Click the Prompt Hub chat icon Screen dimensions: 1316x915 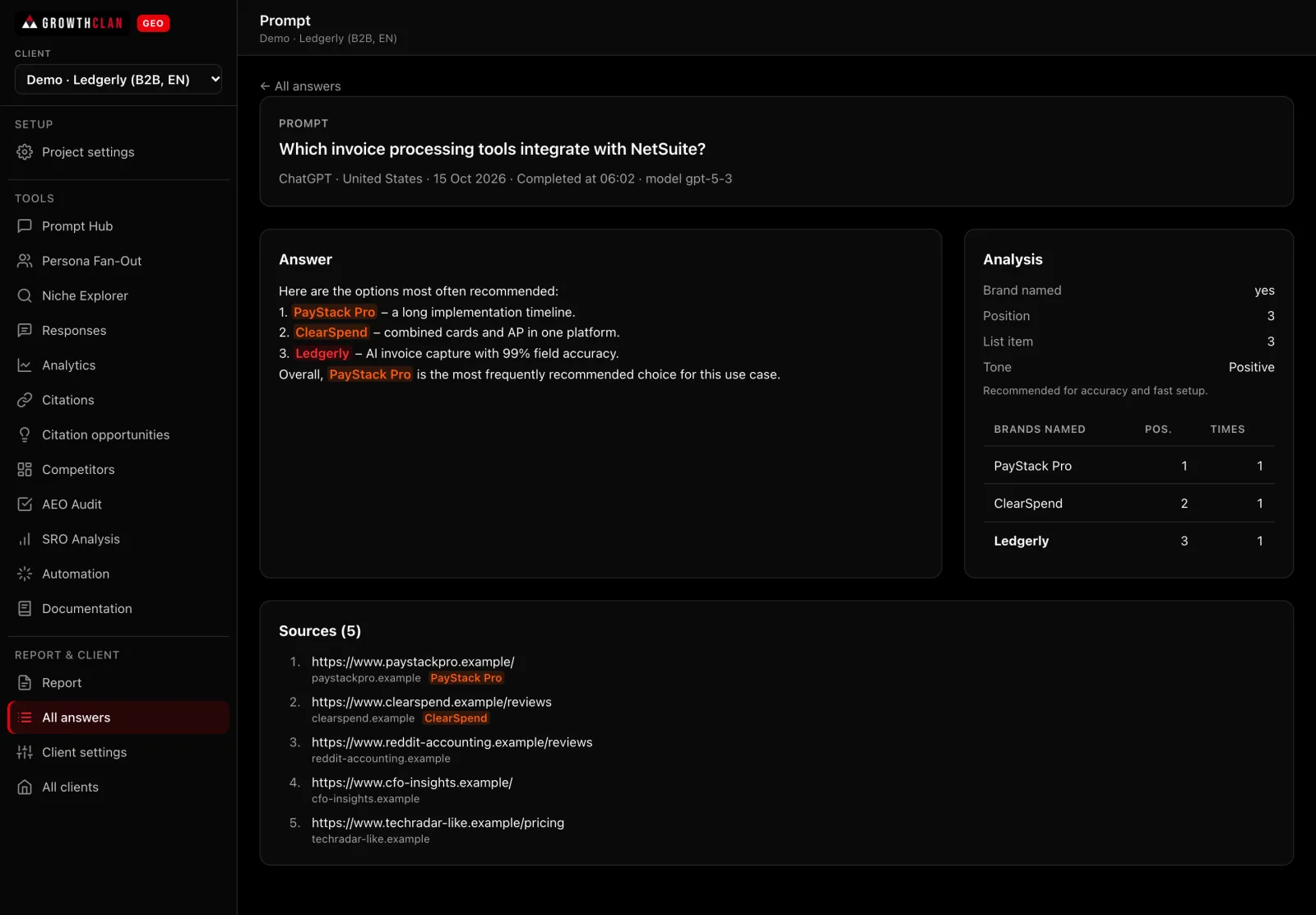tap(25, 226)
